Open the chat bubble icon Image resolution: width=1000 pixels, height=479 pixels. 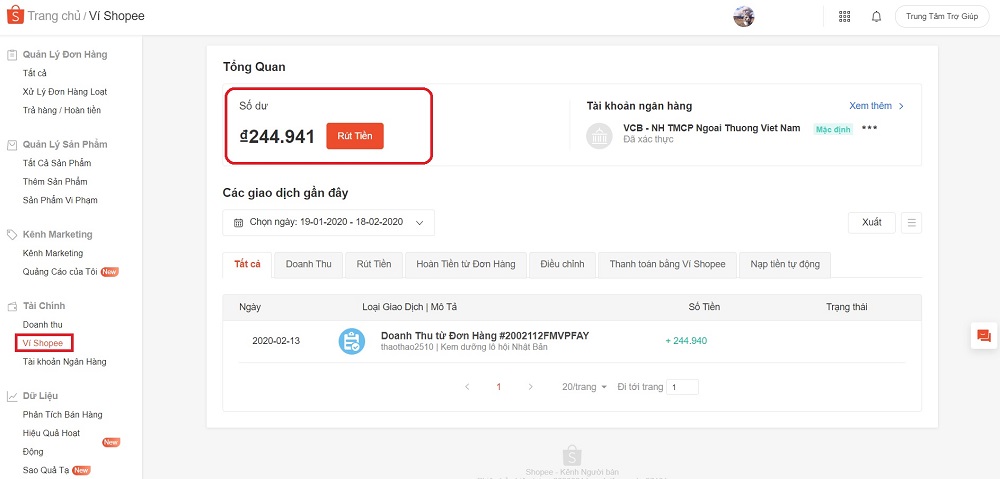coord(984,336)
